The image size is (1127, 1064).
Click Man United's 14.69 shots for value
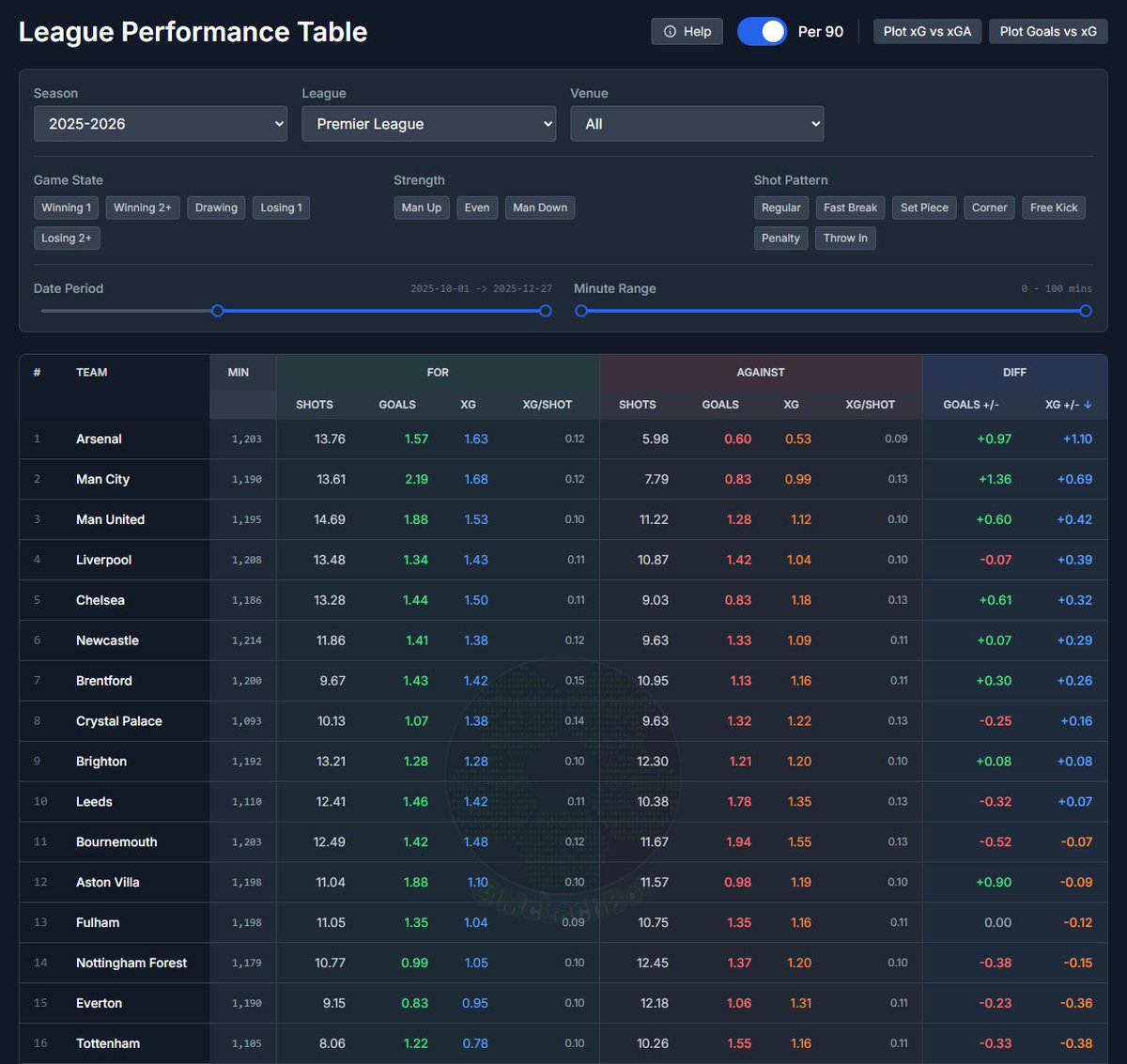pyautogui.click(x=330, y=519)
